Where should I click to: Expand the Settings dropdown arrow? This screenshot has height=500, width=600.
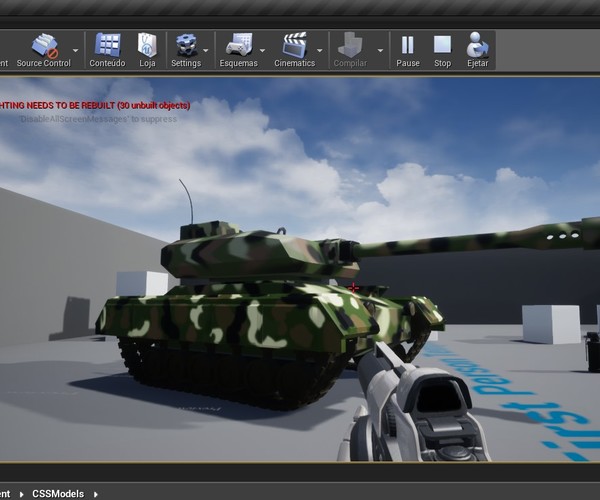pyautogui.click(x=206, y=50)
